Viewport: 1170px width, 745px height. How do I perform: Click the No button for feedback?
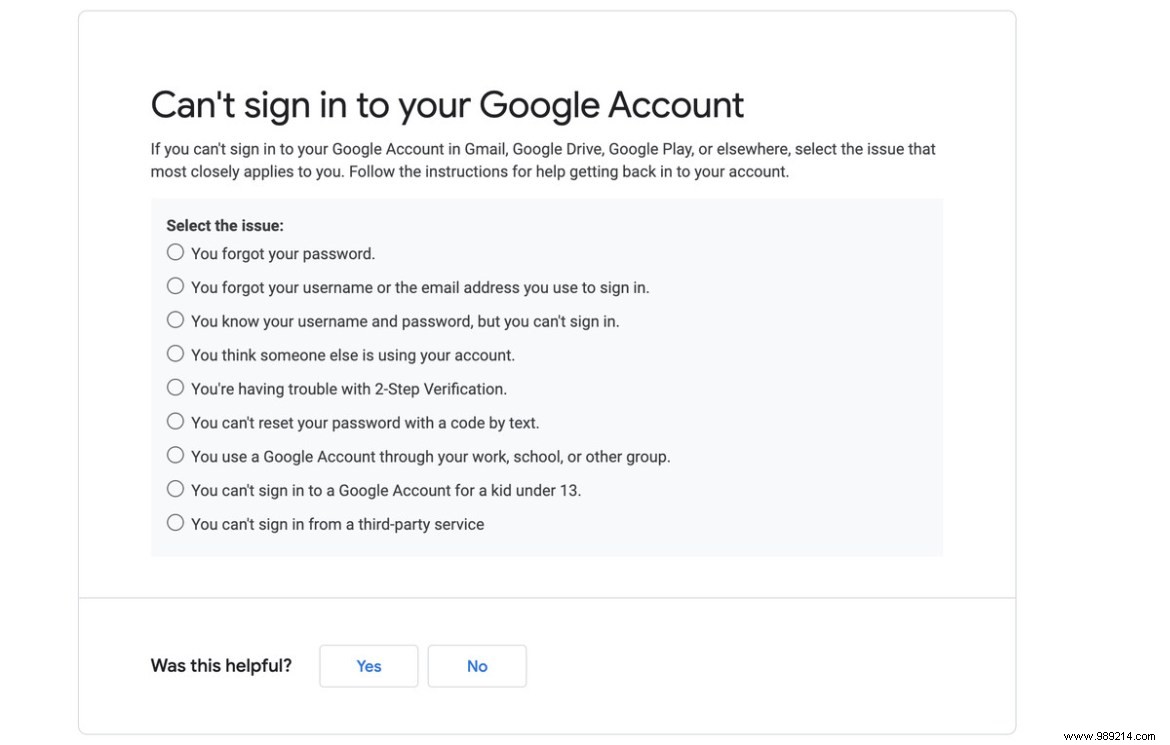click(x=477, y=666)
